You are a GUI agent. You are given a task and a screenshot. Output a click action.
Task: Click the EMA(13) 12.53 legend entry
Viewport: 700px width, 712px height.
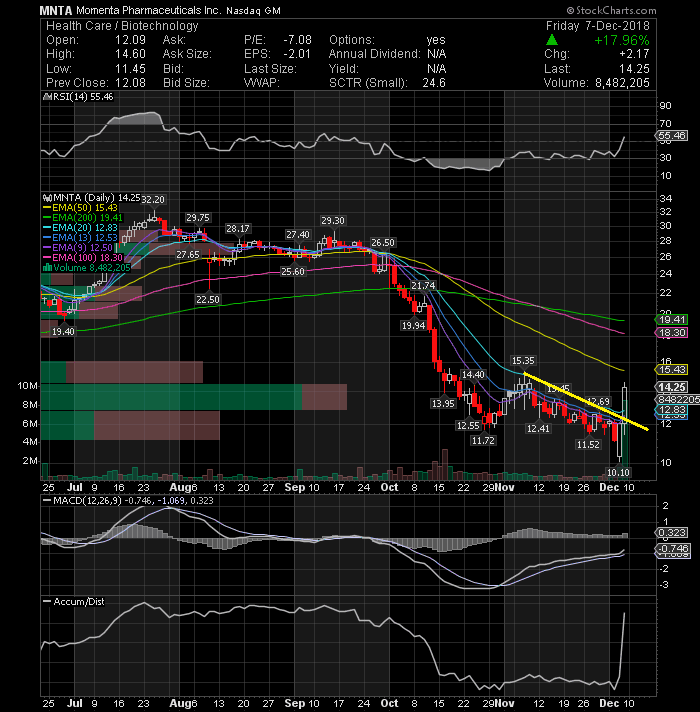(80, 237)
